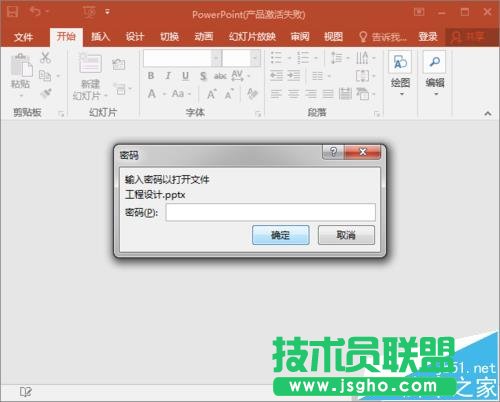
Task: Click the Copy icon
Action: [x=45, y=76]
